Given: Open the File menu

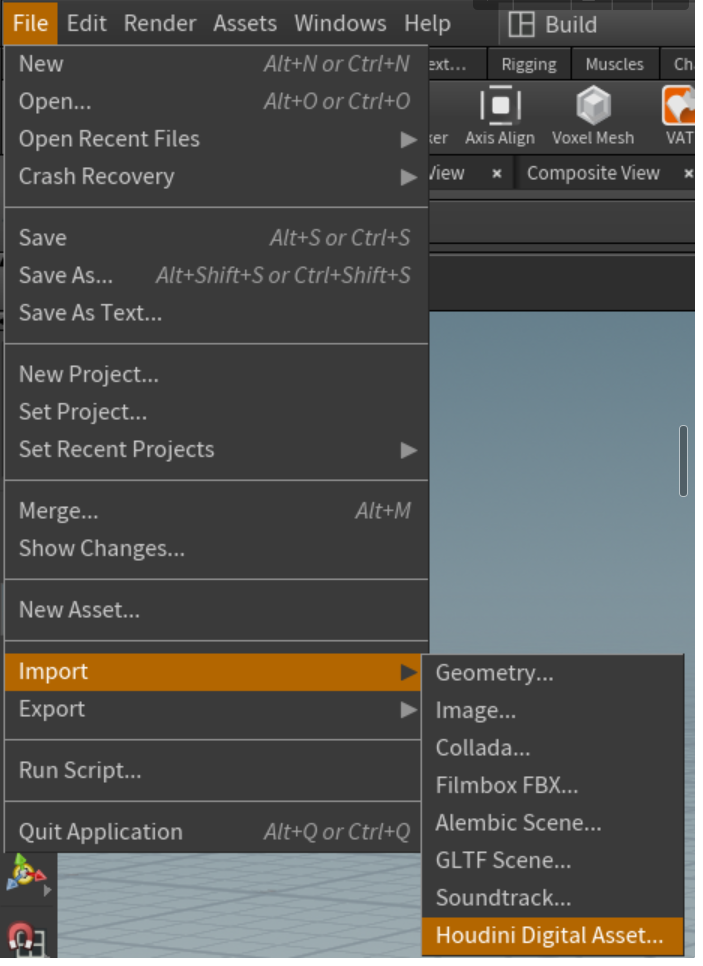Looking at the screenshot, I should tap(30, 23).
